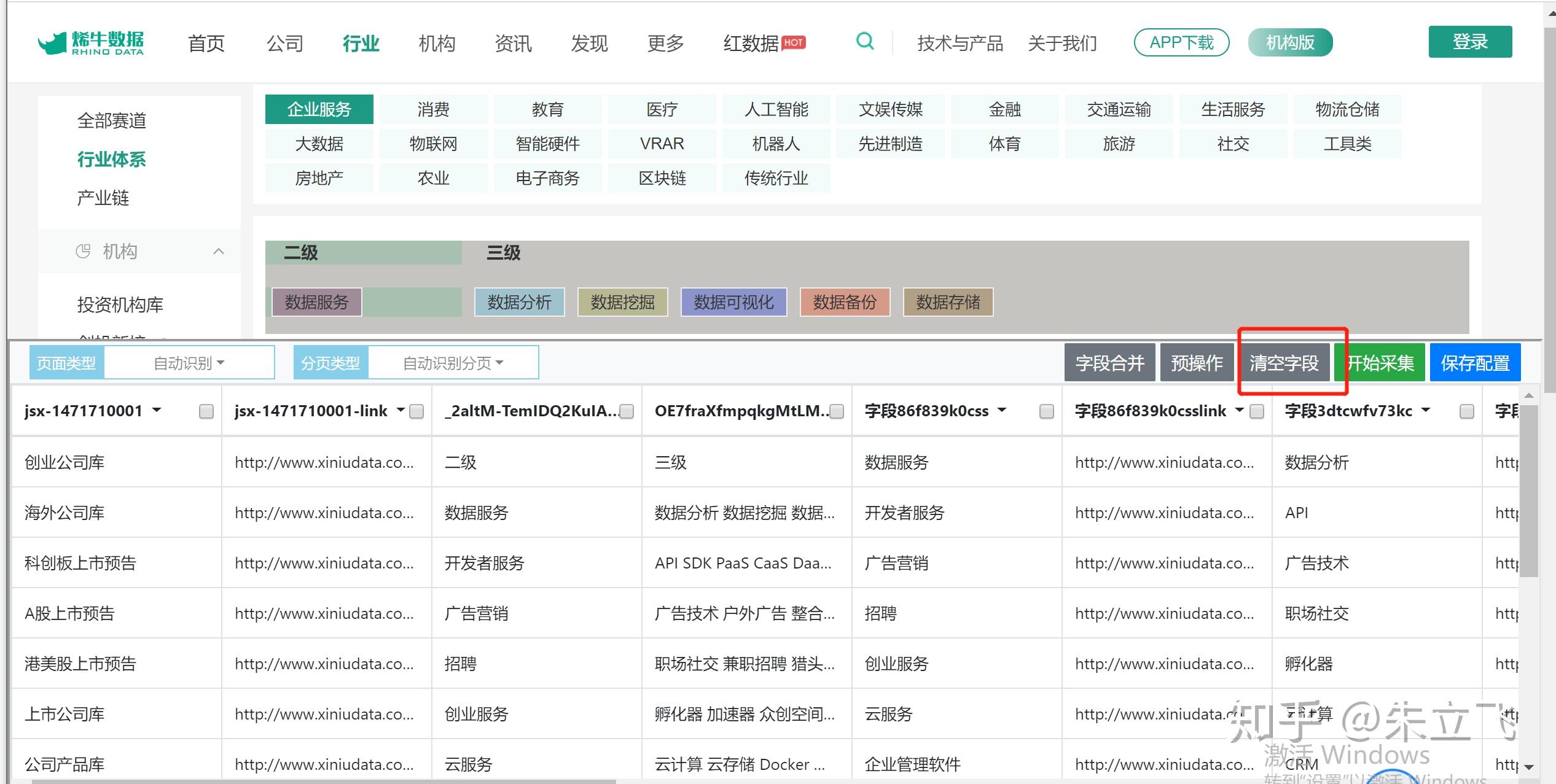Select the 人工智能 industry tab

coord(776,109)
